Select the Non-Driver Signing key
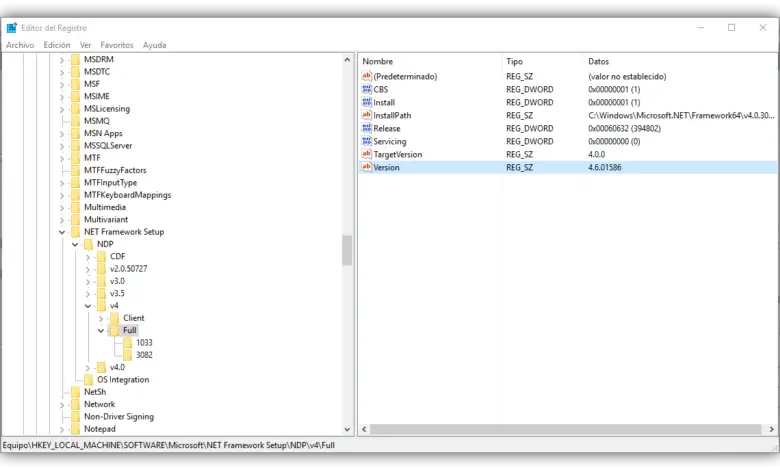 (119, 417)
